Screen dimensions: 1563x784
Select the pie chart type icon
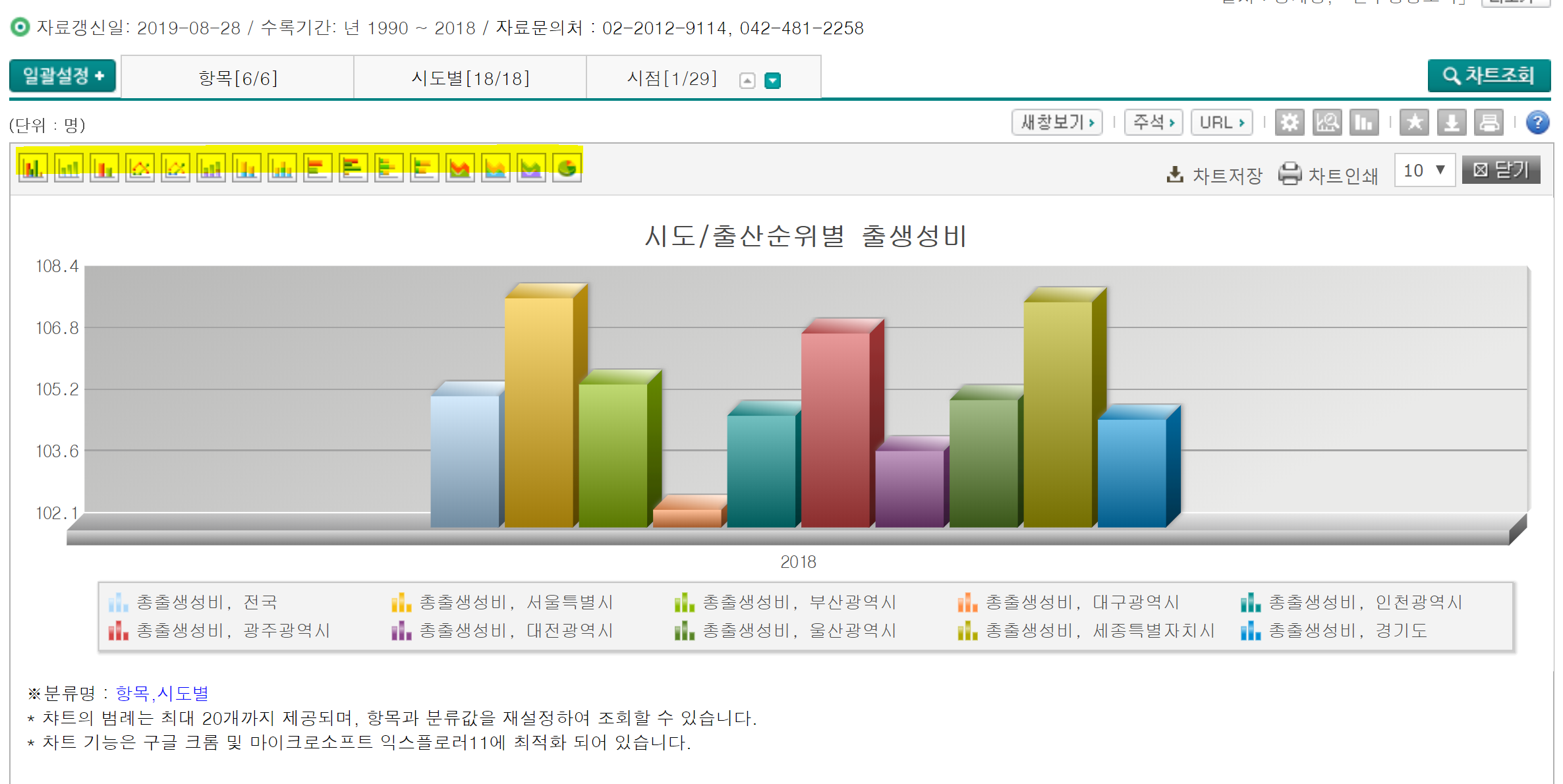(566, 168)
